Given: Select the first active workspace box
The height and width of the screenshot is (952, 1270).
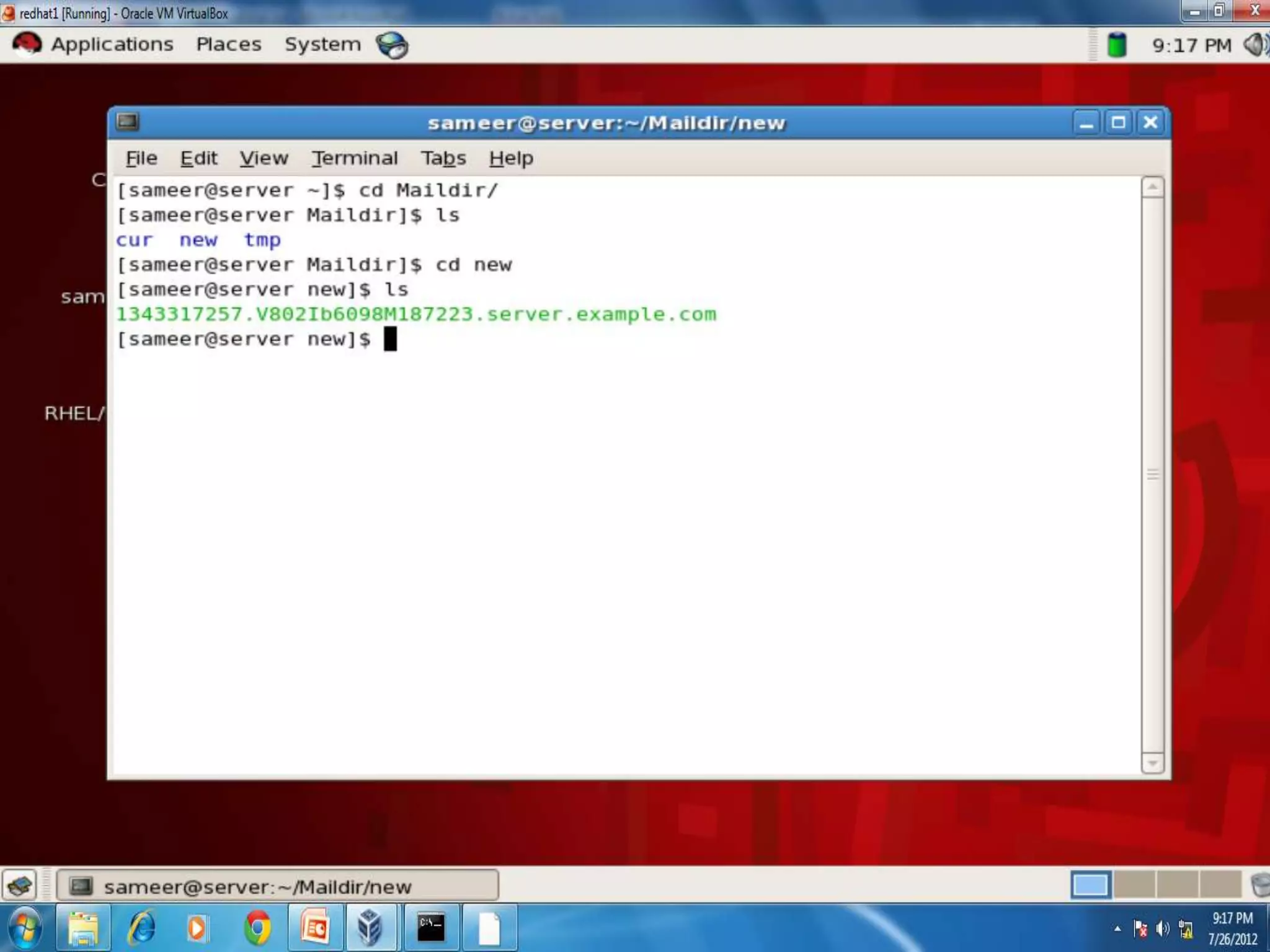Looking at the screenshot, I should click(1090, 885).
